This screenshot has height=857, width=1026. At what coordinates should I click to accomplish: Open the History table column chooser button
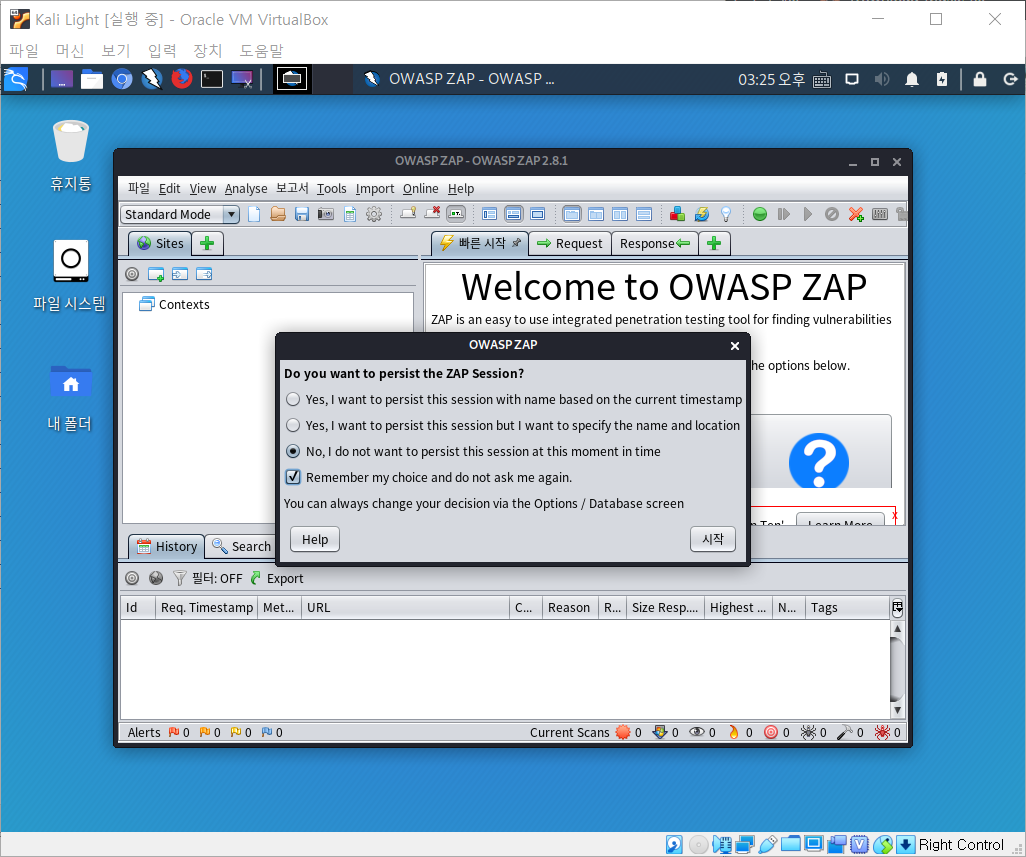(897, 606)
